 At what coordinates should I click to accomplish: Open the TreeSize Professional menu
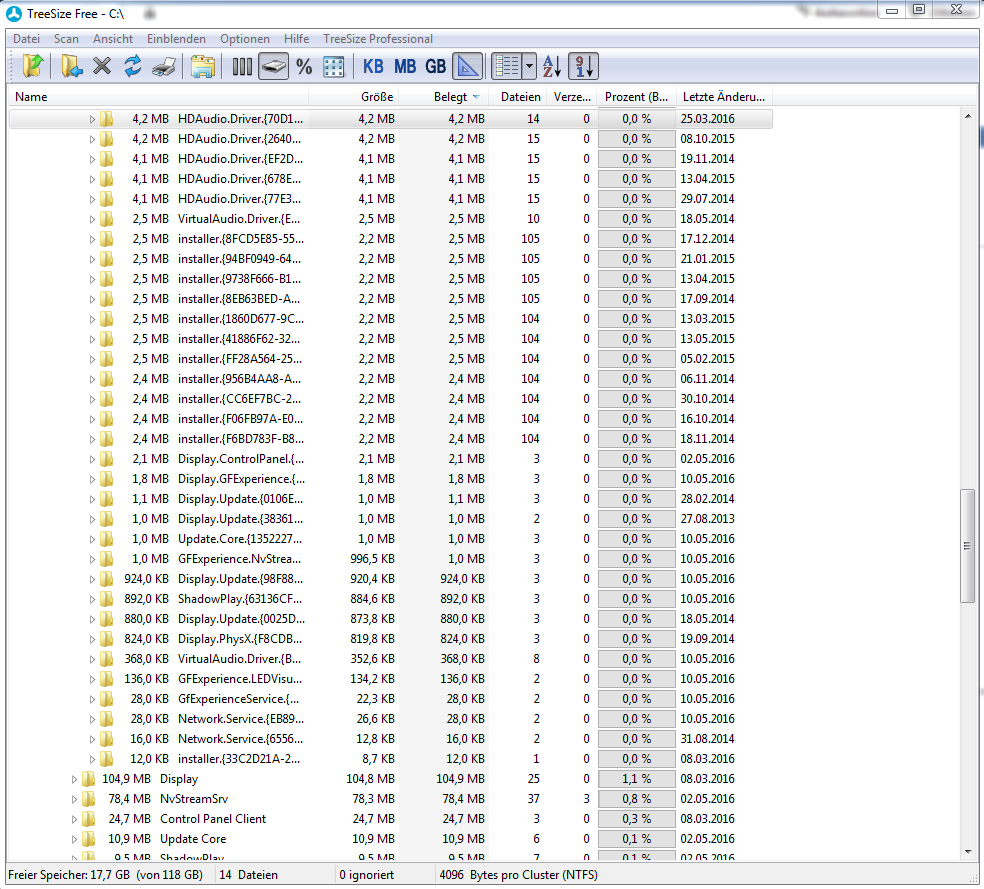(x=378, y=39)
